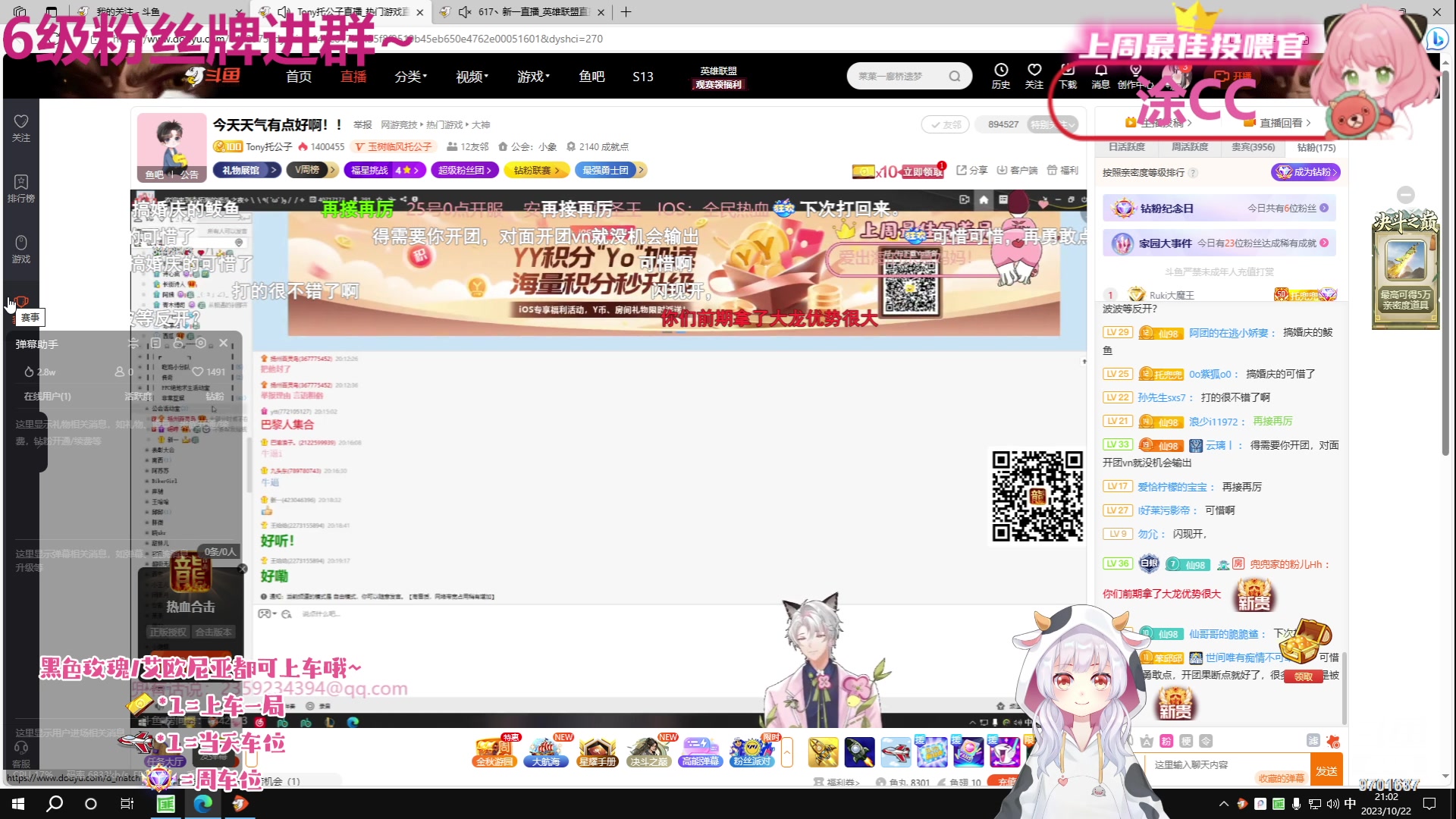Switch to the 日活跃度 tab
The width and height of the screenshot is (1456, 819).
pos(1127,147)
